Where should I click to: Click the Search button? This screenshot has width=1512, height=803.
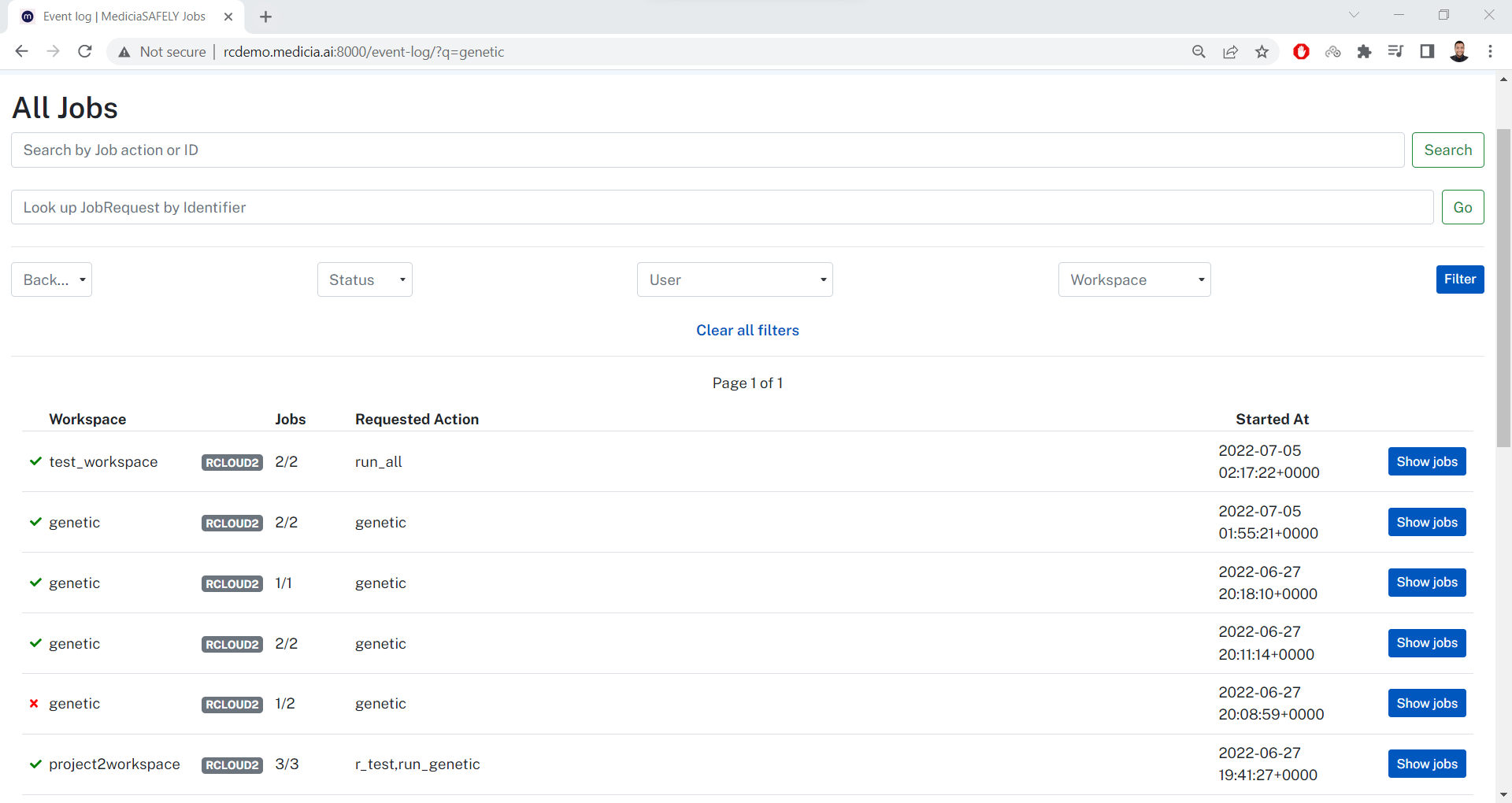(x=1447, y=150)
